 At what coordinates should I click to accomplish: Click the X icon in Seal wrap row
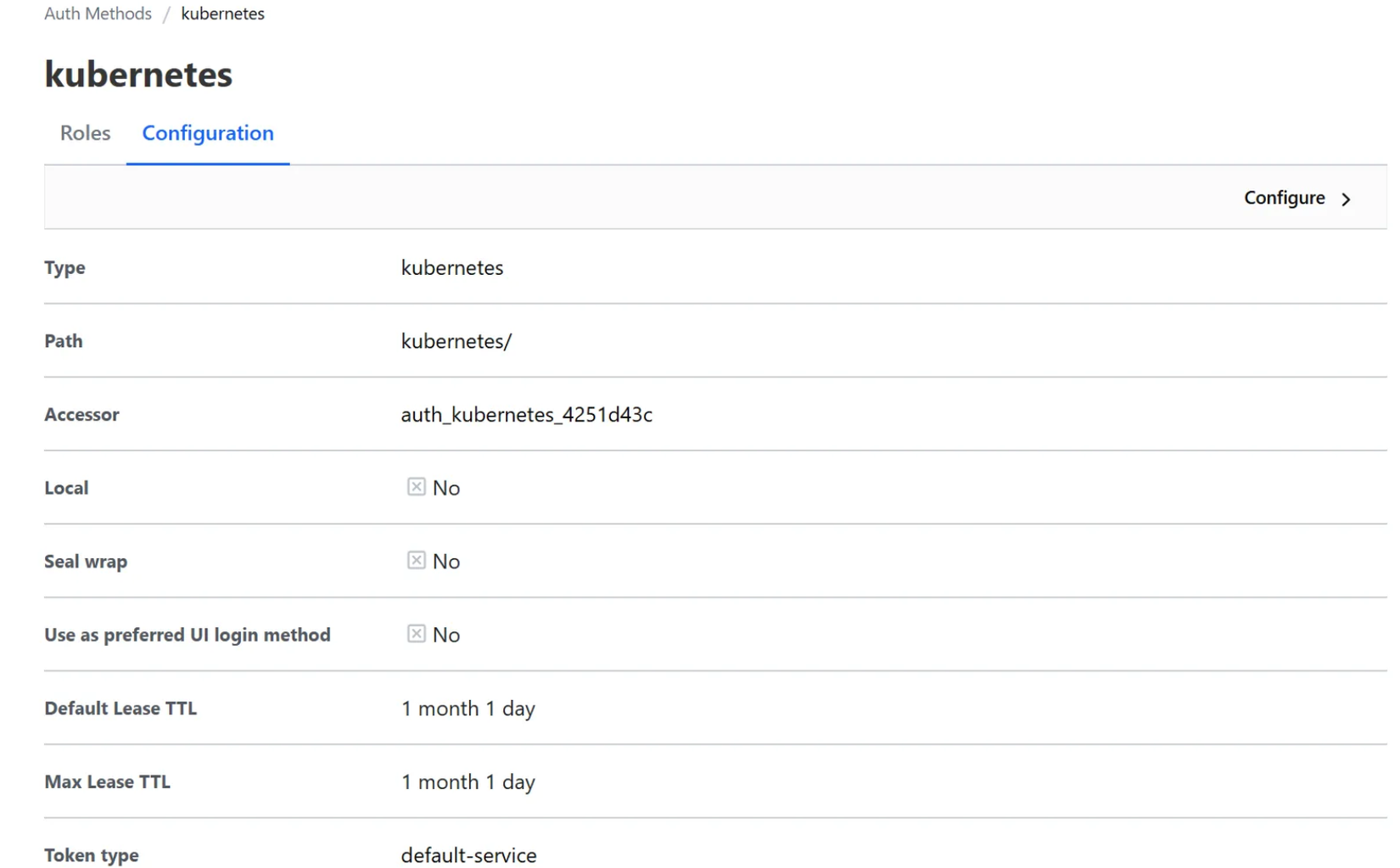416,561
